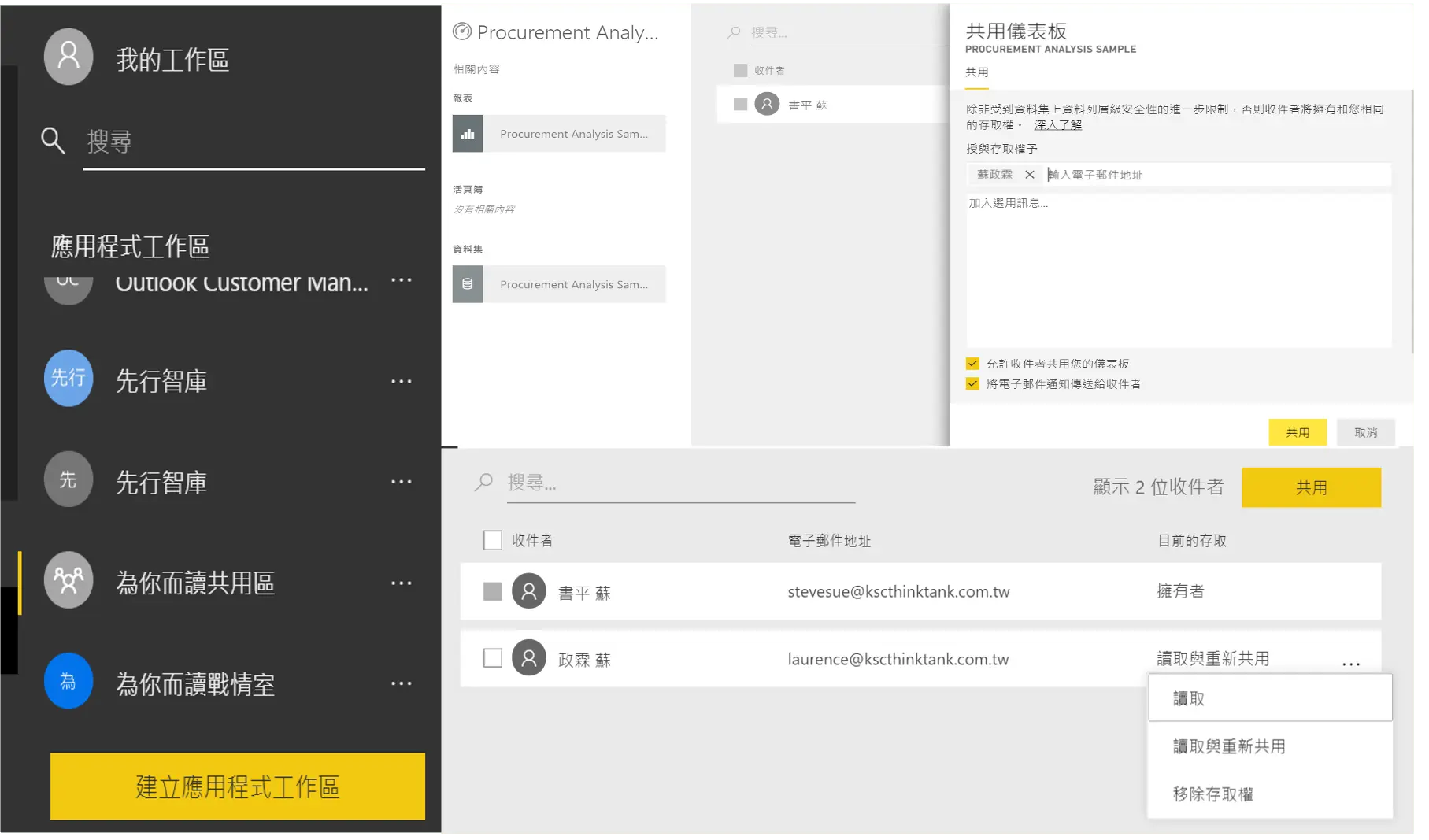This screenshot has width=1429, height=840.
Task: Click 建立應用程式工作區 button
Action: (238, 788)
